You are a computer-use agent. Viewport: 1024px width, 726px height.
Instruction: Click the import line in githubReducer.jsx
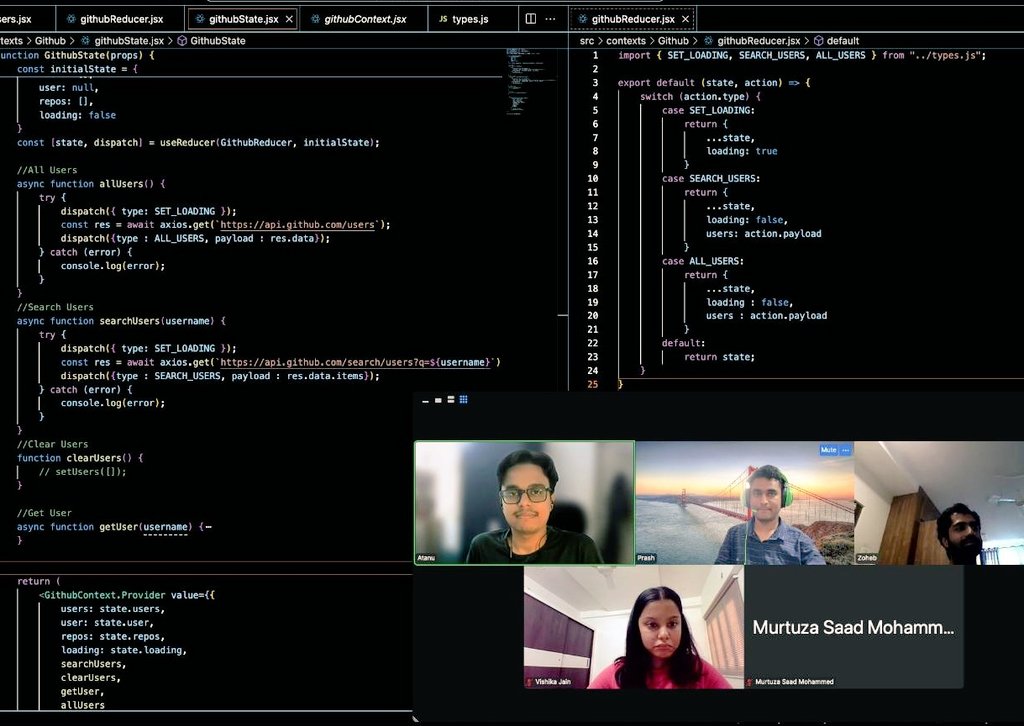802,55
